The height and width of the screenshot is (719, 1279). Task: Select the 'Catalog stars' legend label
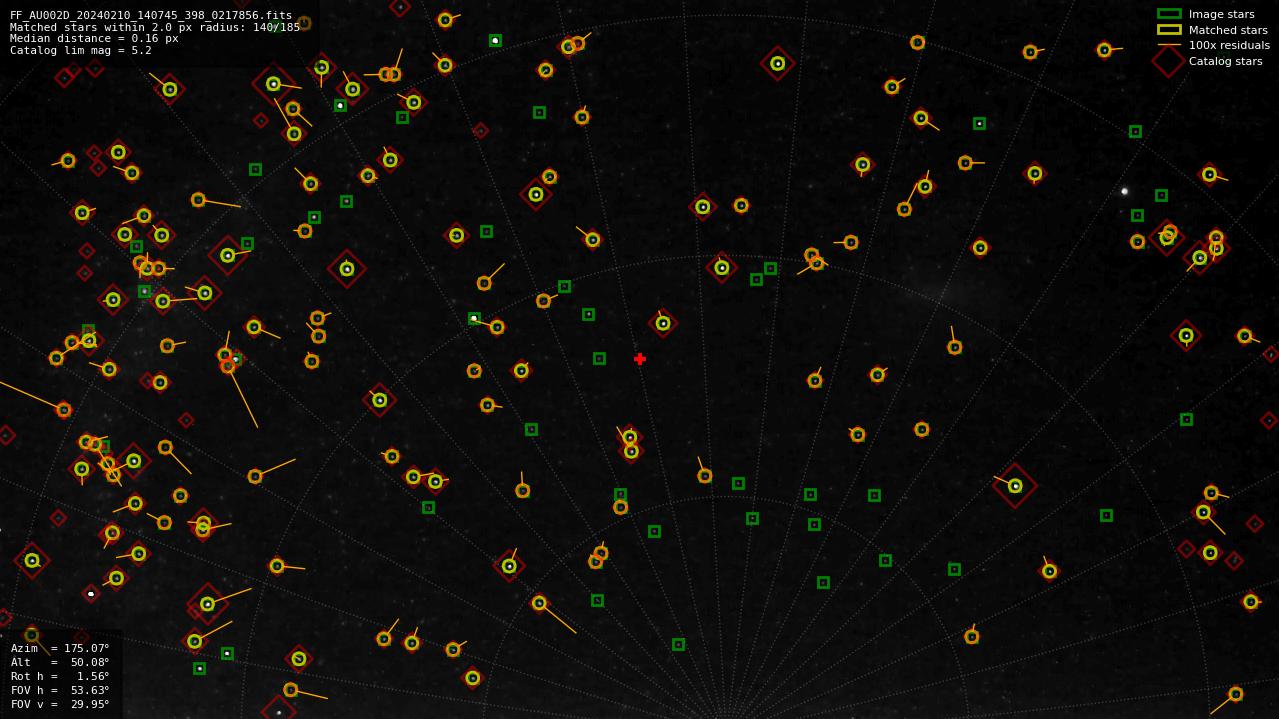tap(1225, 61)
